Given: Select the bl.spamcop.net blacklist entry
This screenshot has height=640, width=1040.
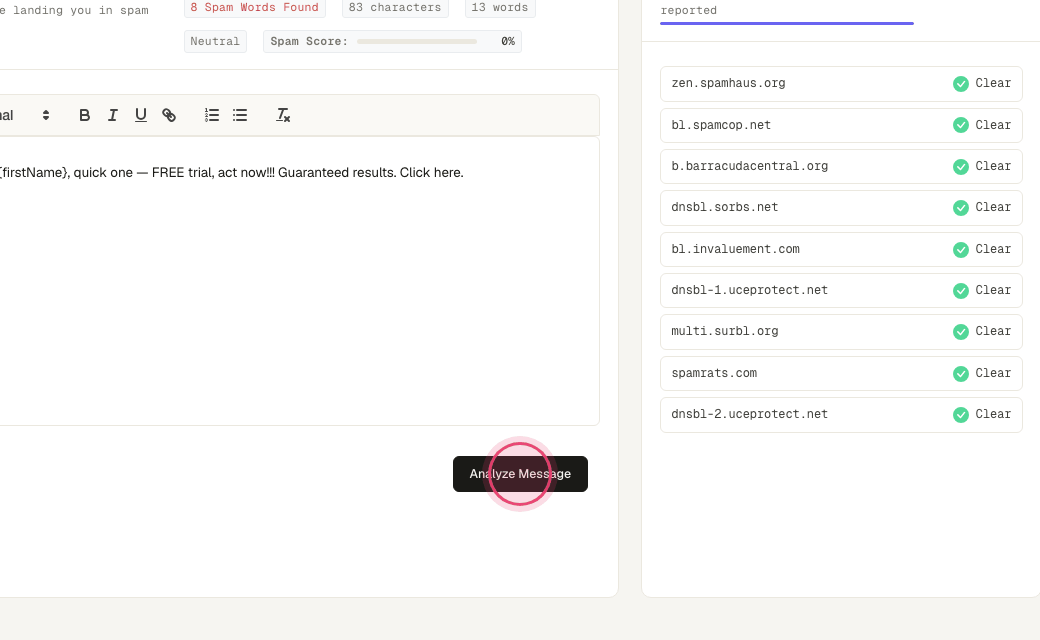Looking at the screenshot, I should point(841,125).
